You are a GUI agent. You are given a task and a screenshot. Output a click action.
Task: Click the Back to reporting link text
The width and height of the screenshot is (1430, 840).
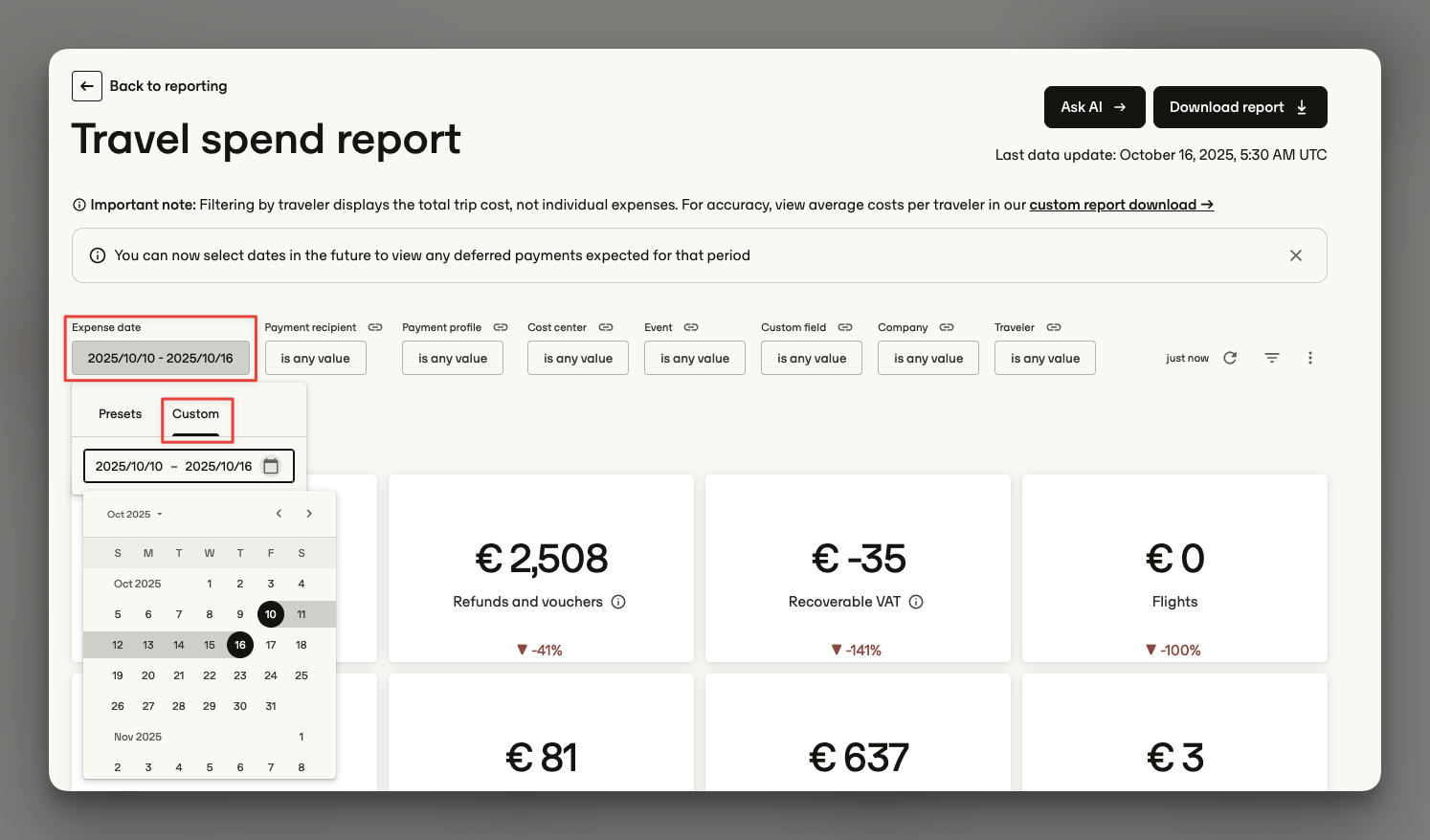[168, 86]
